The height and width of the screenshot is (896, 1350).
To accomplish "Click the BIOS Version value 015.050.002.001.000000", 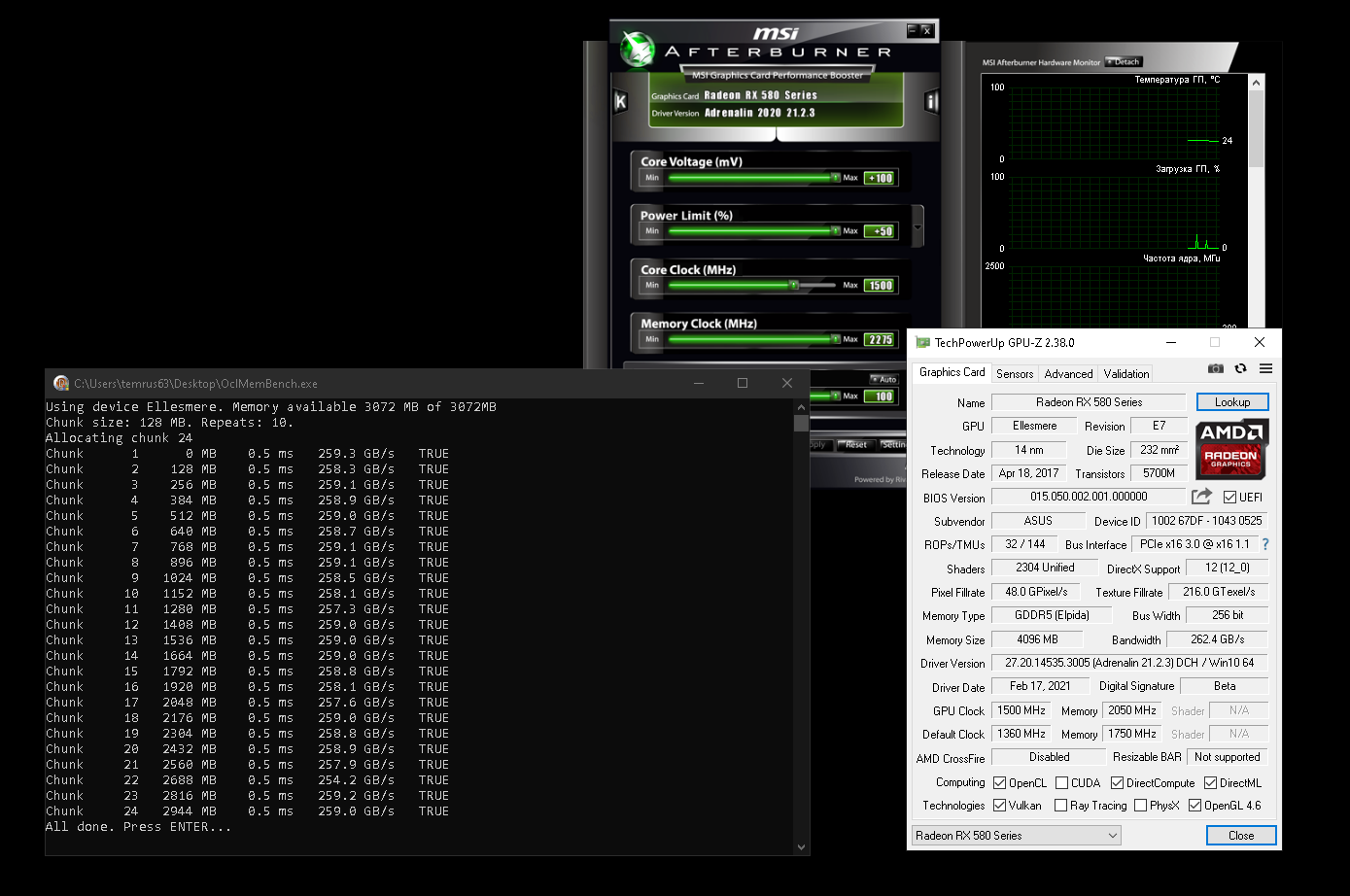I will pos(1089,497).
